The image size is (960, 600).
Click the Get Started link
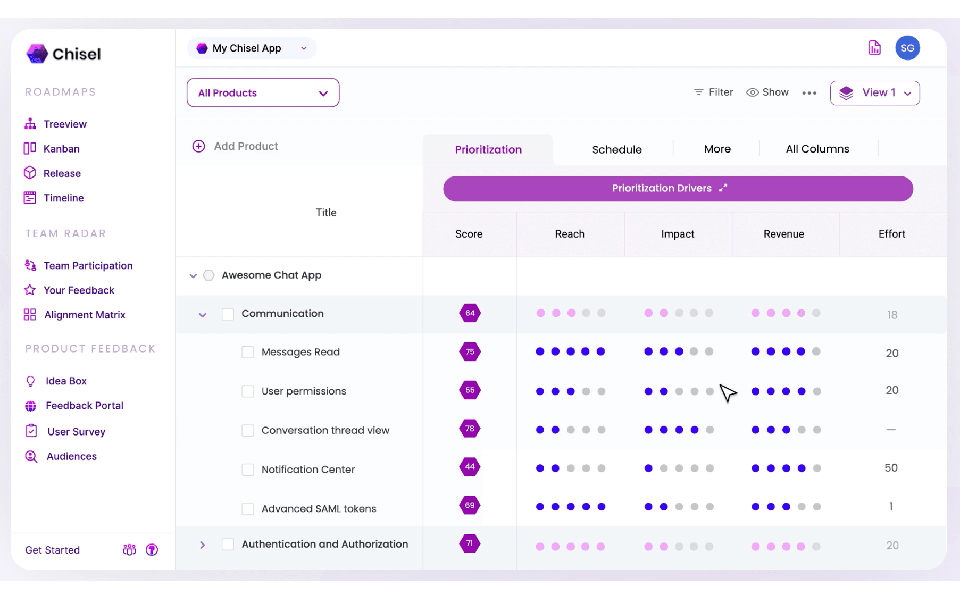[53, 550]
